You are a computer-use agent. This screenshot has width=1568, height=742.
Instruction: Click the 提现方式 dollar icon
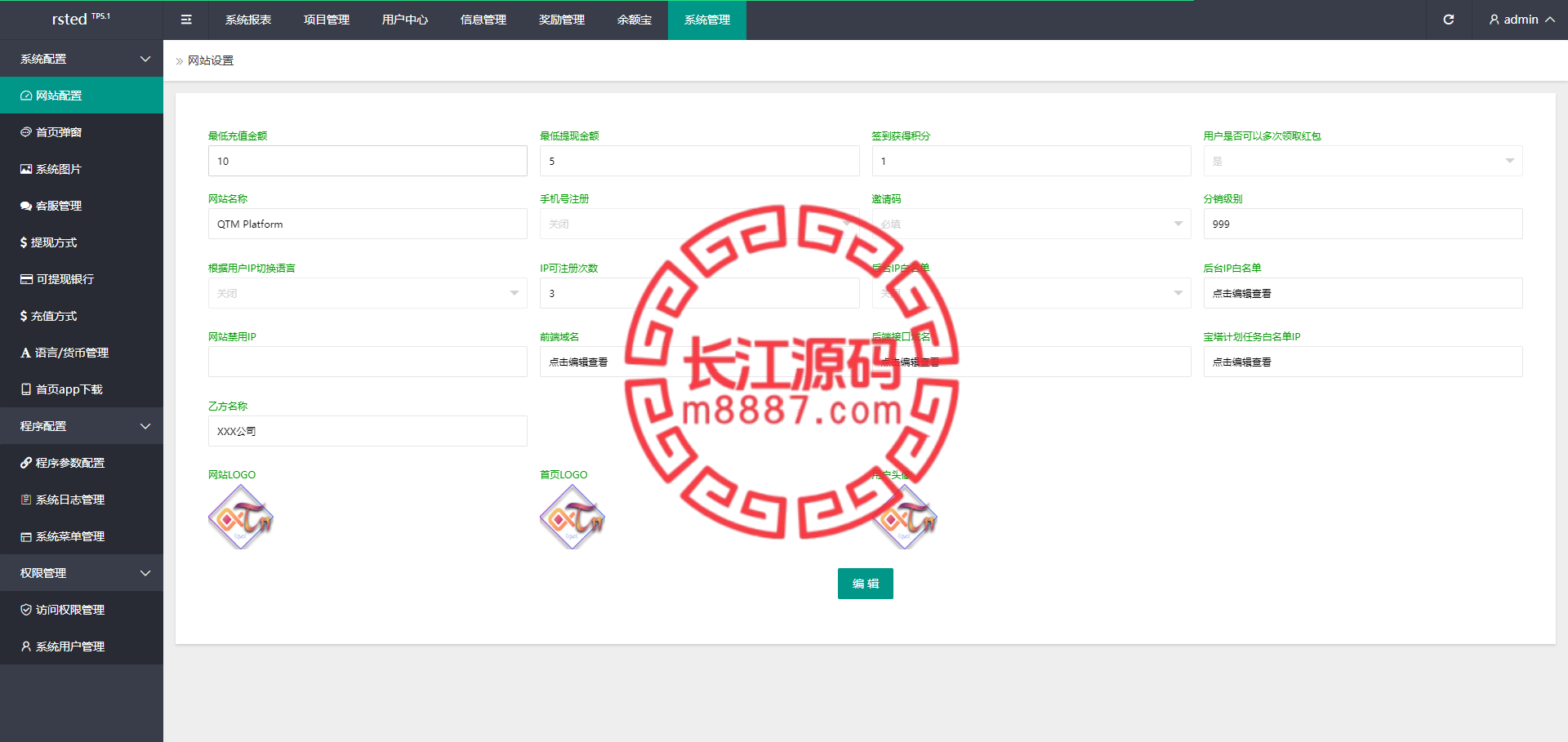coord(24,242)
